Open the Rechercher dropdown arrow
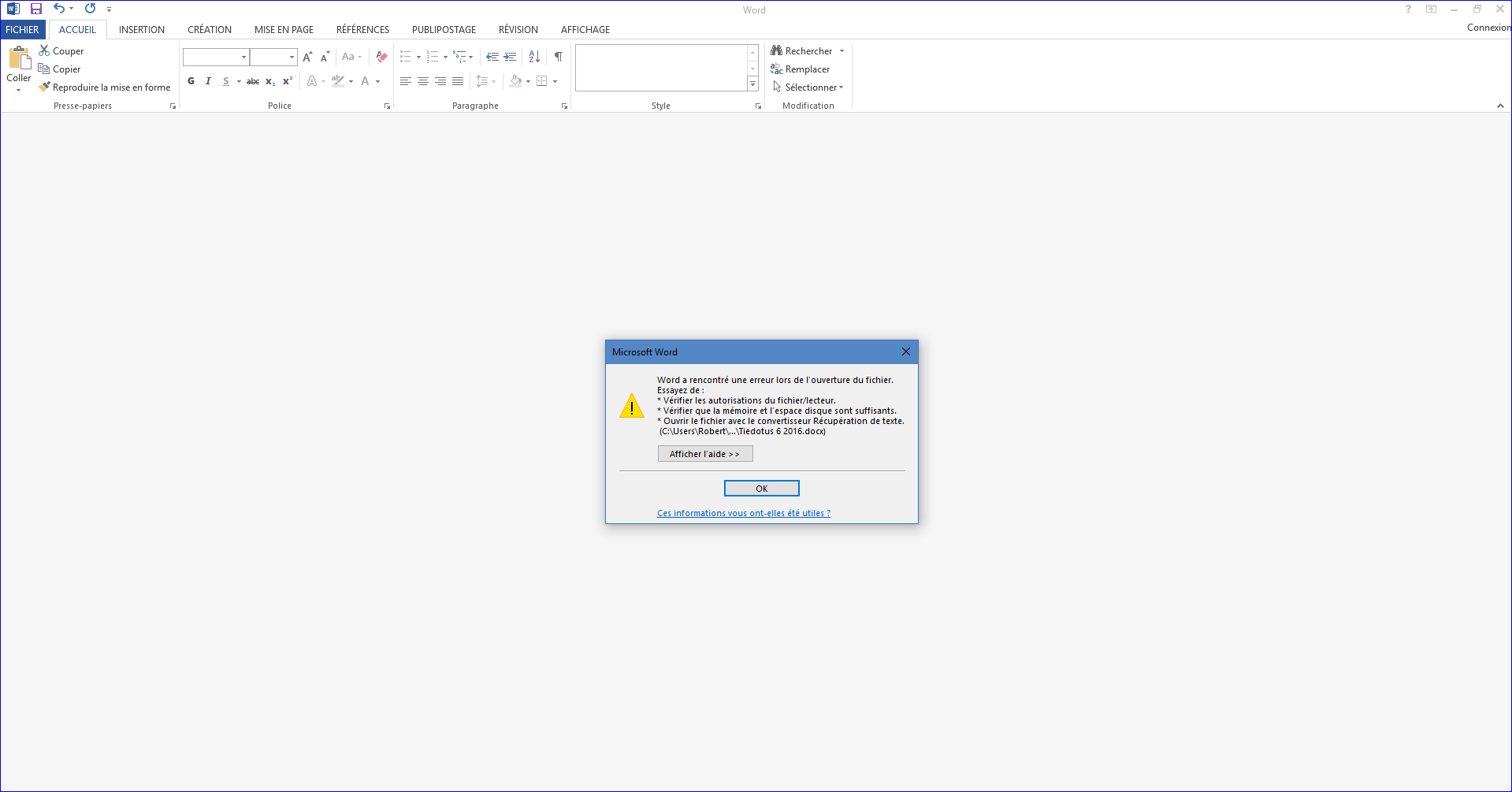 point(841,51)
